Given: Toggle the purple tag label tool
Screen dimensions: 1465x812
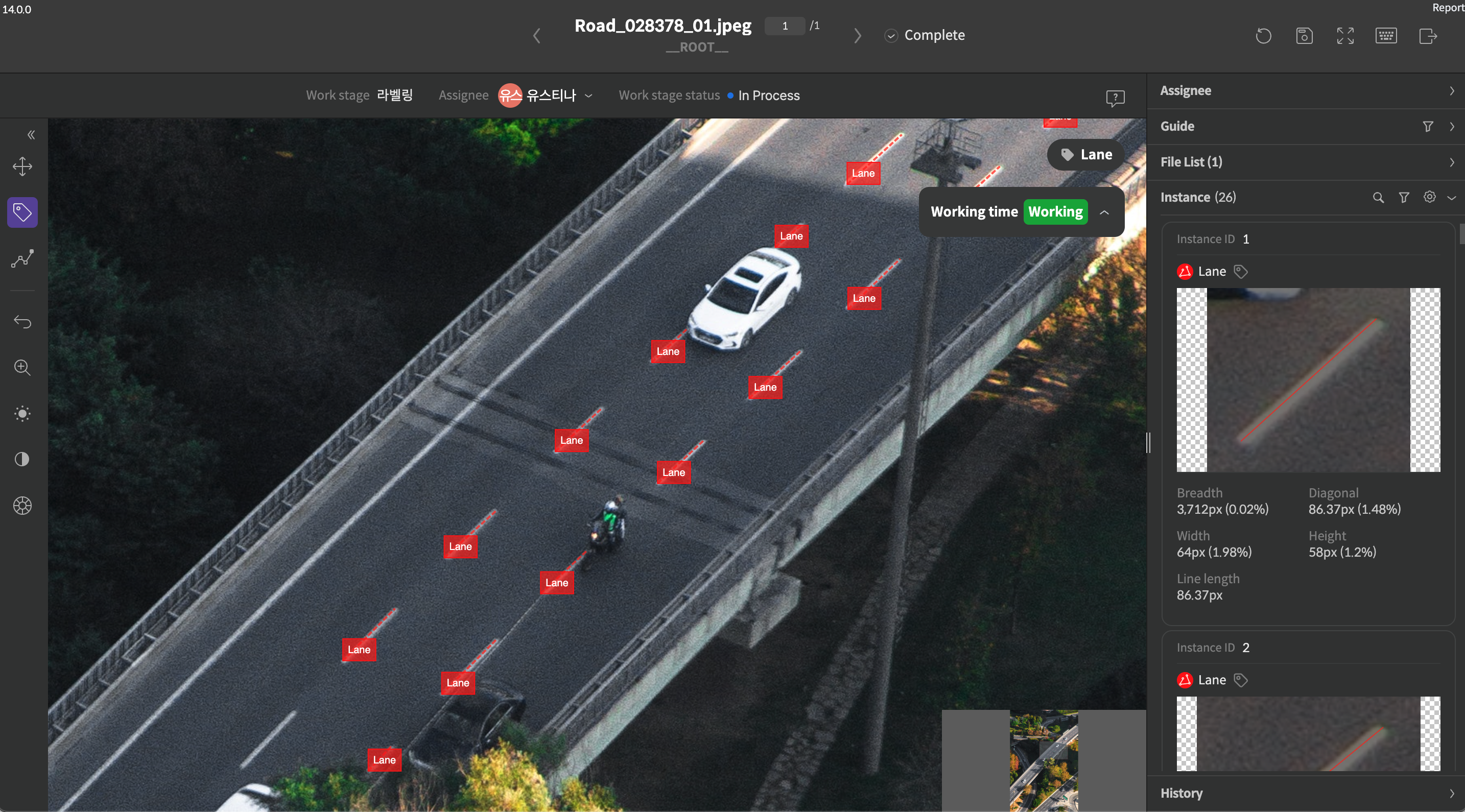Looking at the screenshot, I should point(22,212).
